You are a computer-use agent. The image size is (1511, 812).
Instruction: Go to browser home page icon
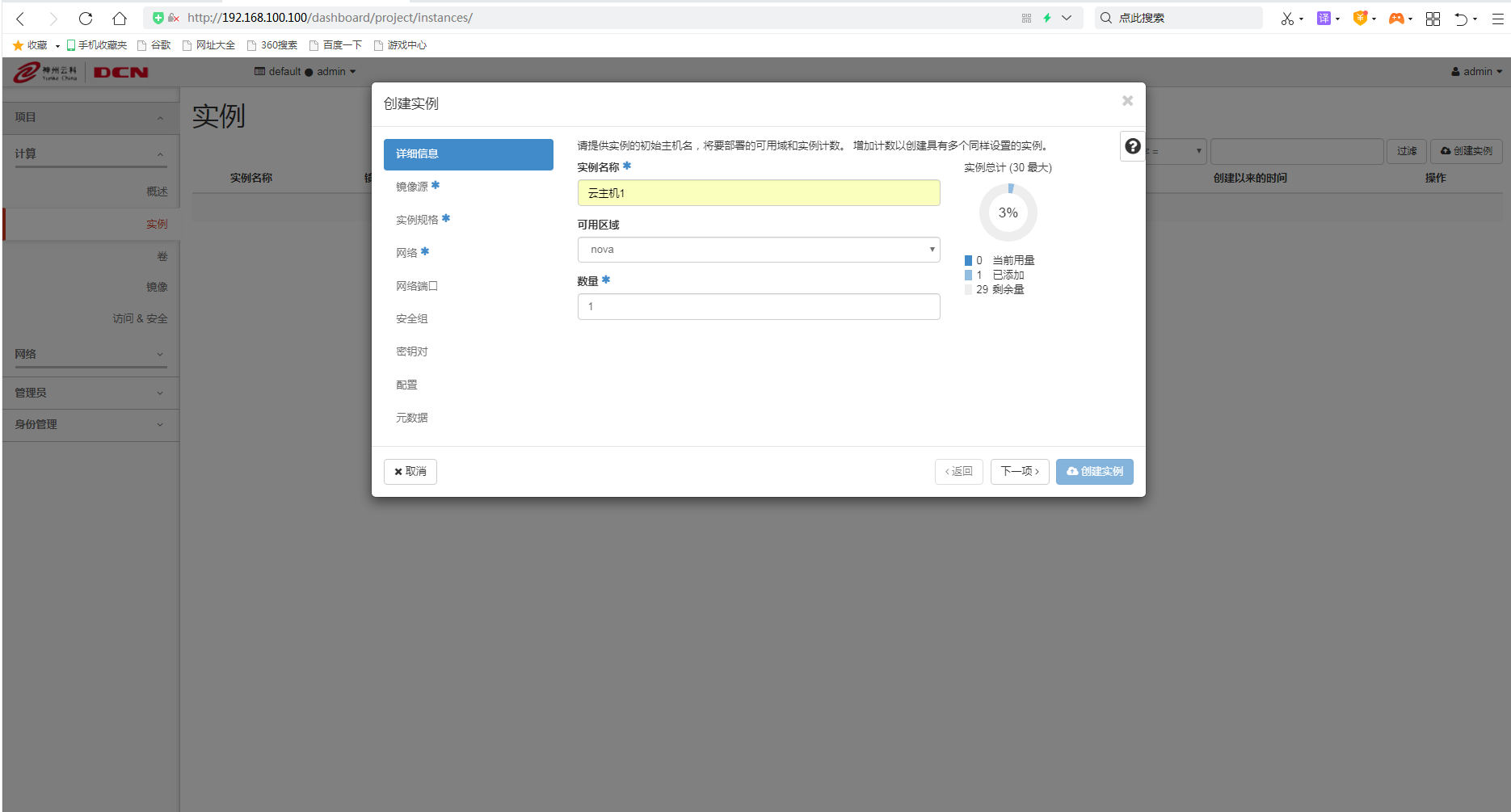click(x=120, y=18)
